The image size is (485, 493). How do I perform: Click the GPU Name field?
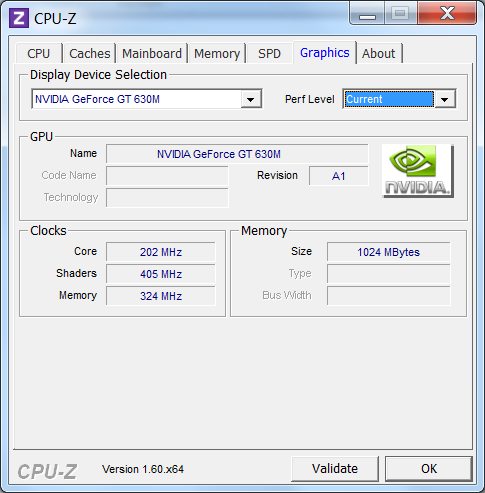coord(237,154)
